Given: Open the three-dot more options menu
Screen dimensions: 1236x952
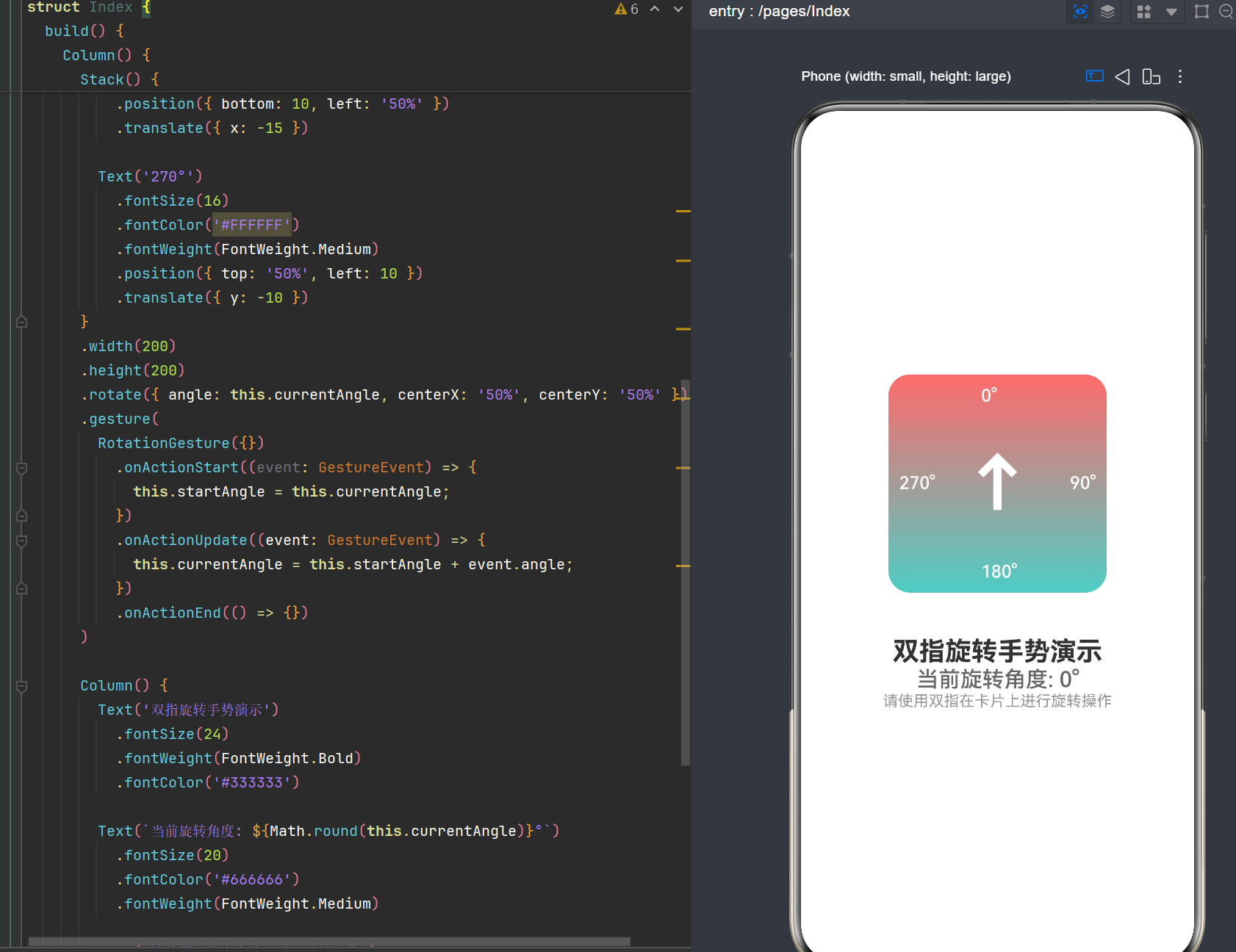Looking at the screenshot, I should 1180,76.
